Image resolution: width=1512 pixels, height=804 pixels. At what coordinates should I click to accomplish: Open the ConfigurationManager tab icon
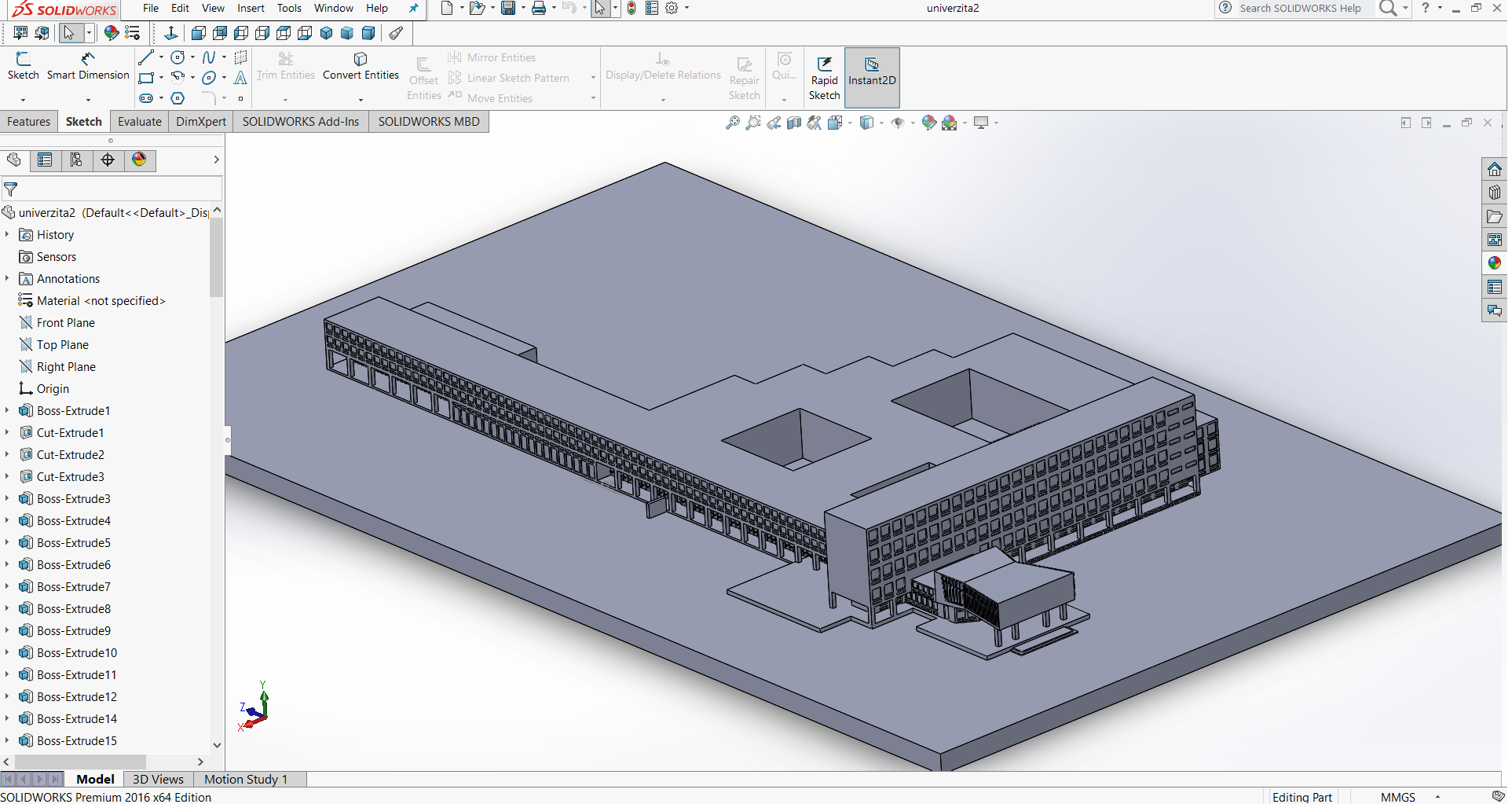pyautogui.click(x=76, y=160)
